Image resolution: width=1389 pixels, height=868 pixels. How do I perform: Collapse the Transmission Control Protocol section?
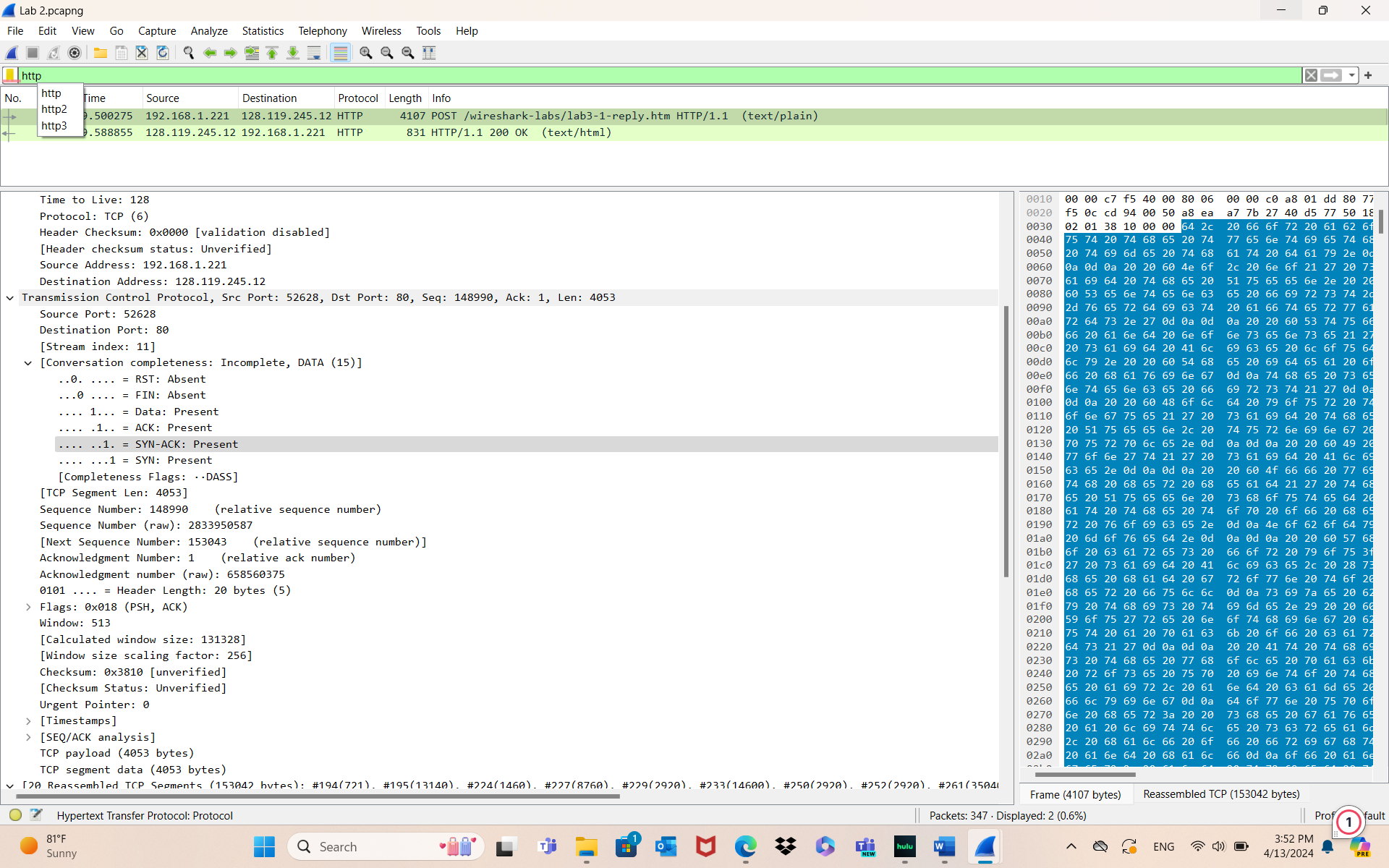pos(10,298)
